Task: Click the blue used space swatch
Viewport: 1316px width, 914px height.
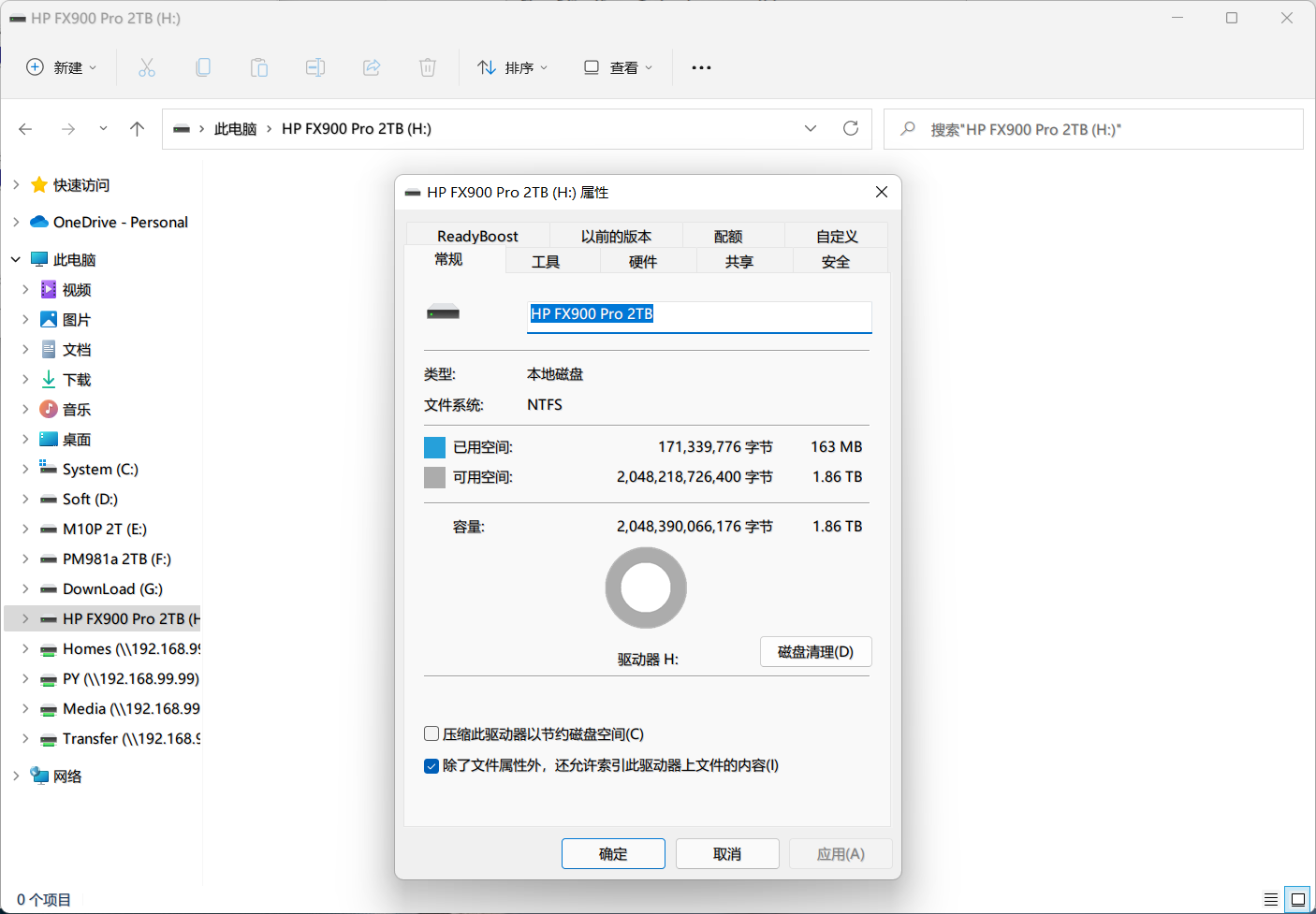Action: 434,447
